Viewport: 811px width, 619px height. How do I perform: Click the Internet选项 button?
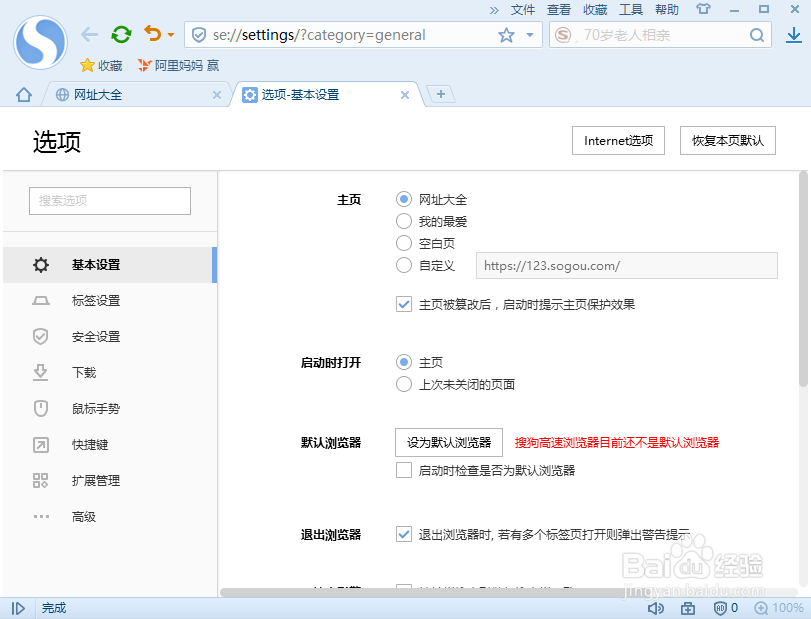click(618, 141)
